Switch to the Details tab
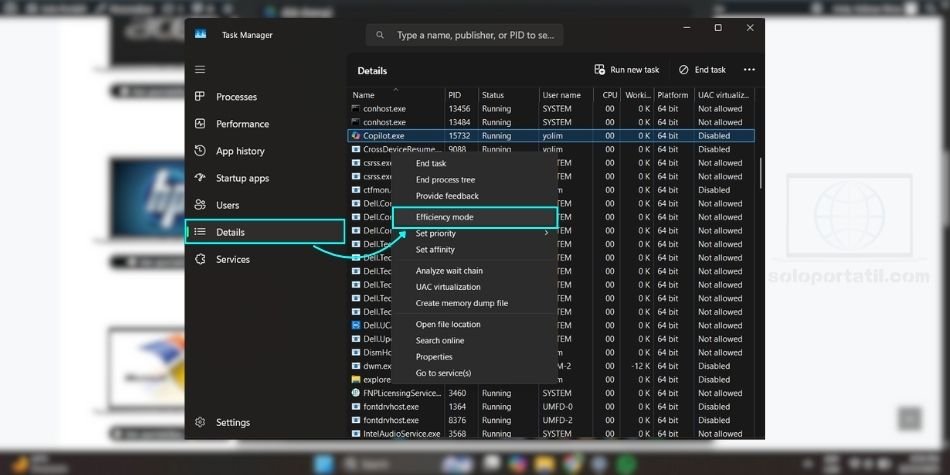950x475 pixels. click(x=265, y=232)
